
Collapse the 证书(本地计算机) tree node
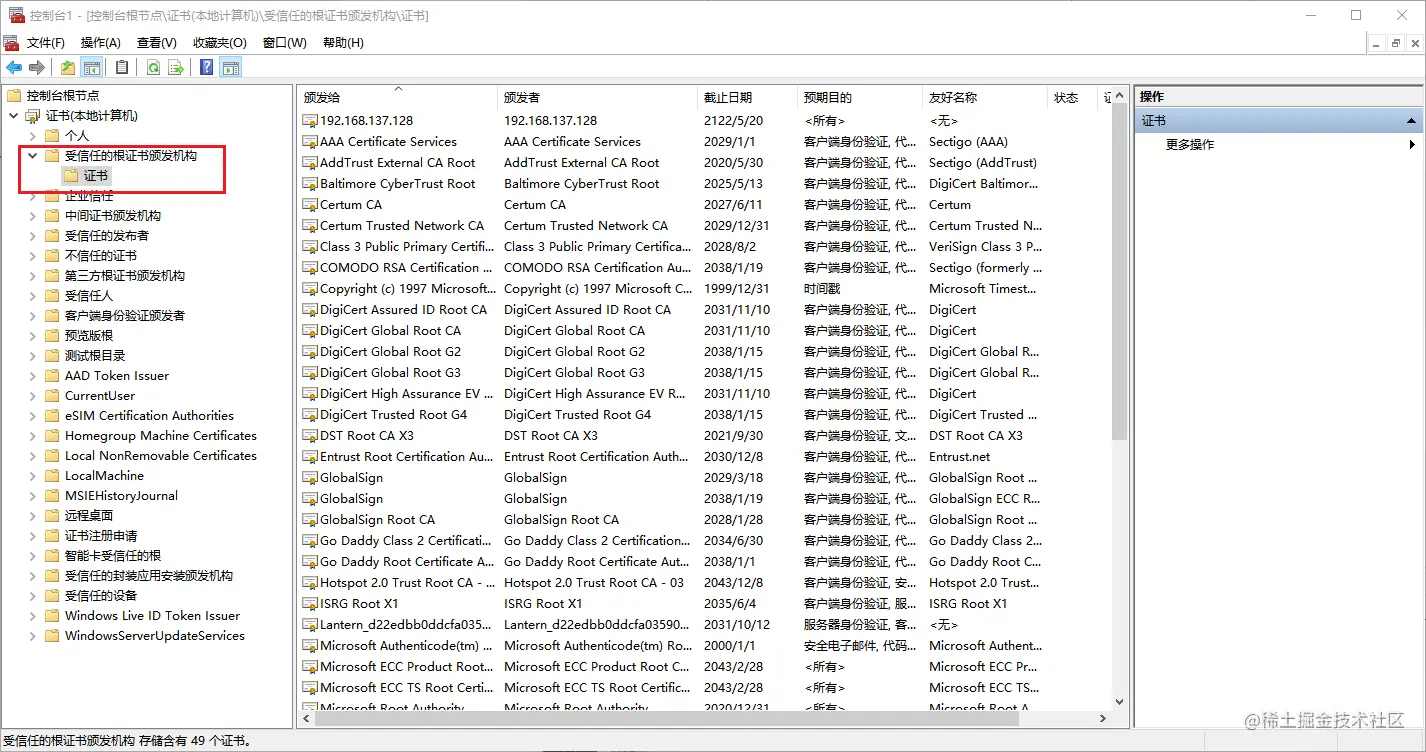14,116
